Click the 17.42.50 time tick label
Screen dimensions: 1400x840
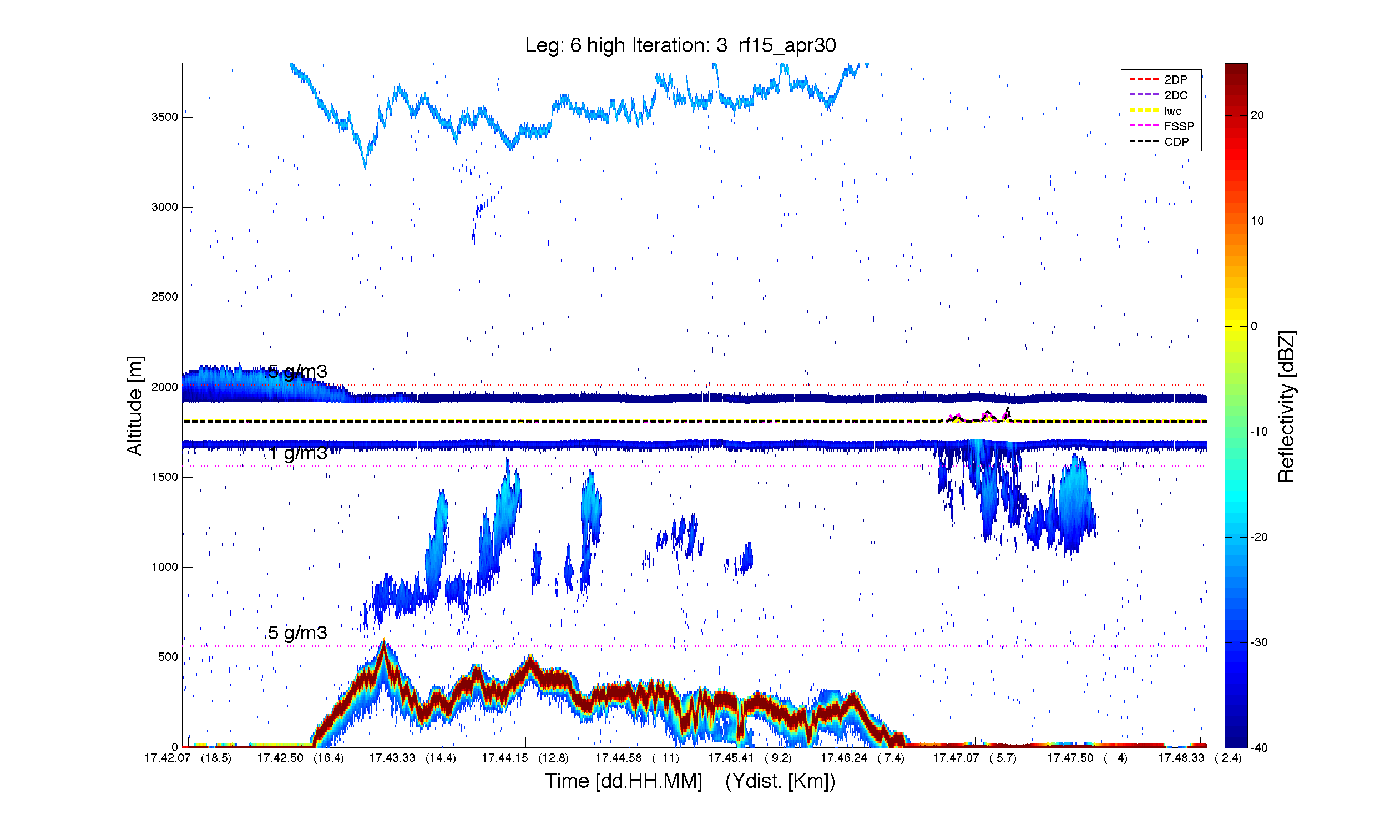(280, 758)
